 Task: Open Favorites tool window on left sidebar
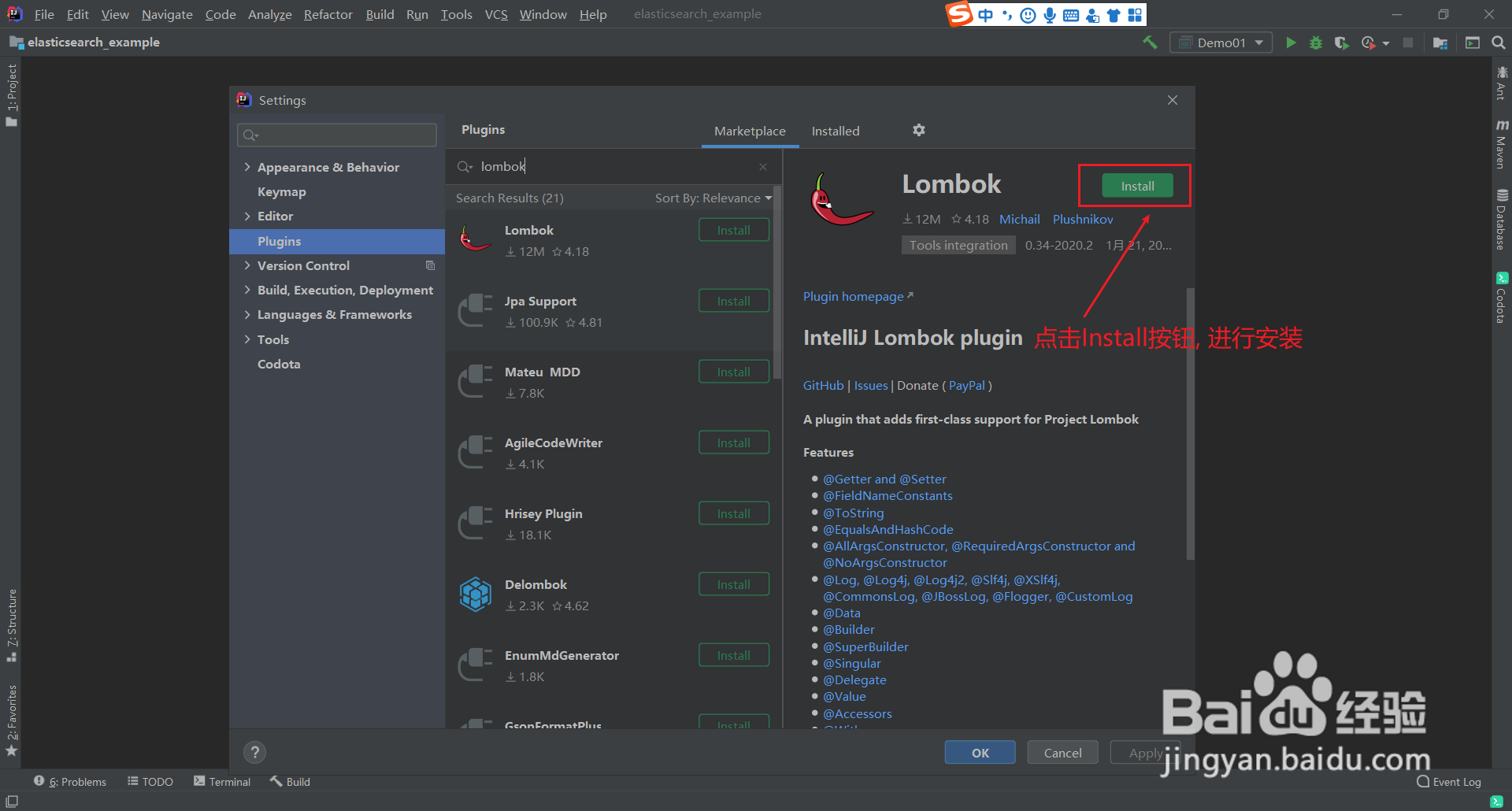[x=11, y=720]
